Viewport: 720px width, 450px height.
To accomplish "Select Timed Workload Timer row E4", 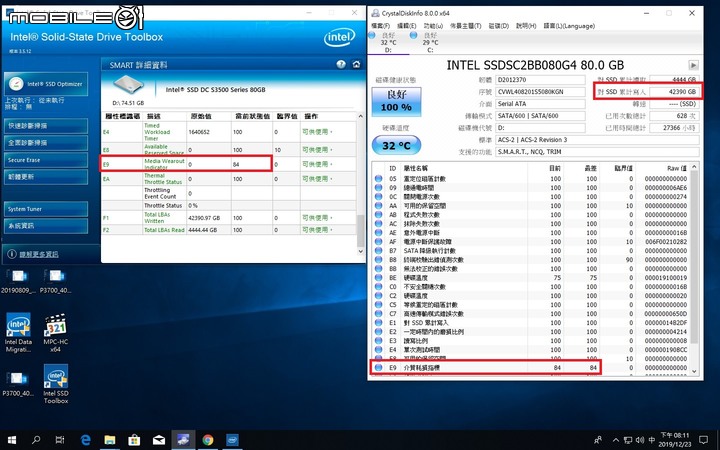I will pyautogui.click(x=229, y=132).
